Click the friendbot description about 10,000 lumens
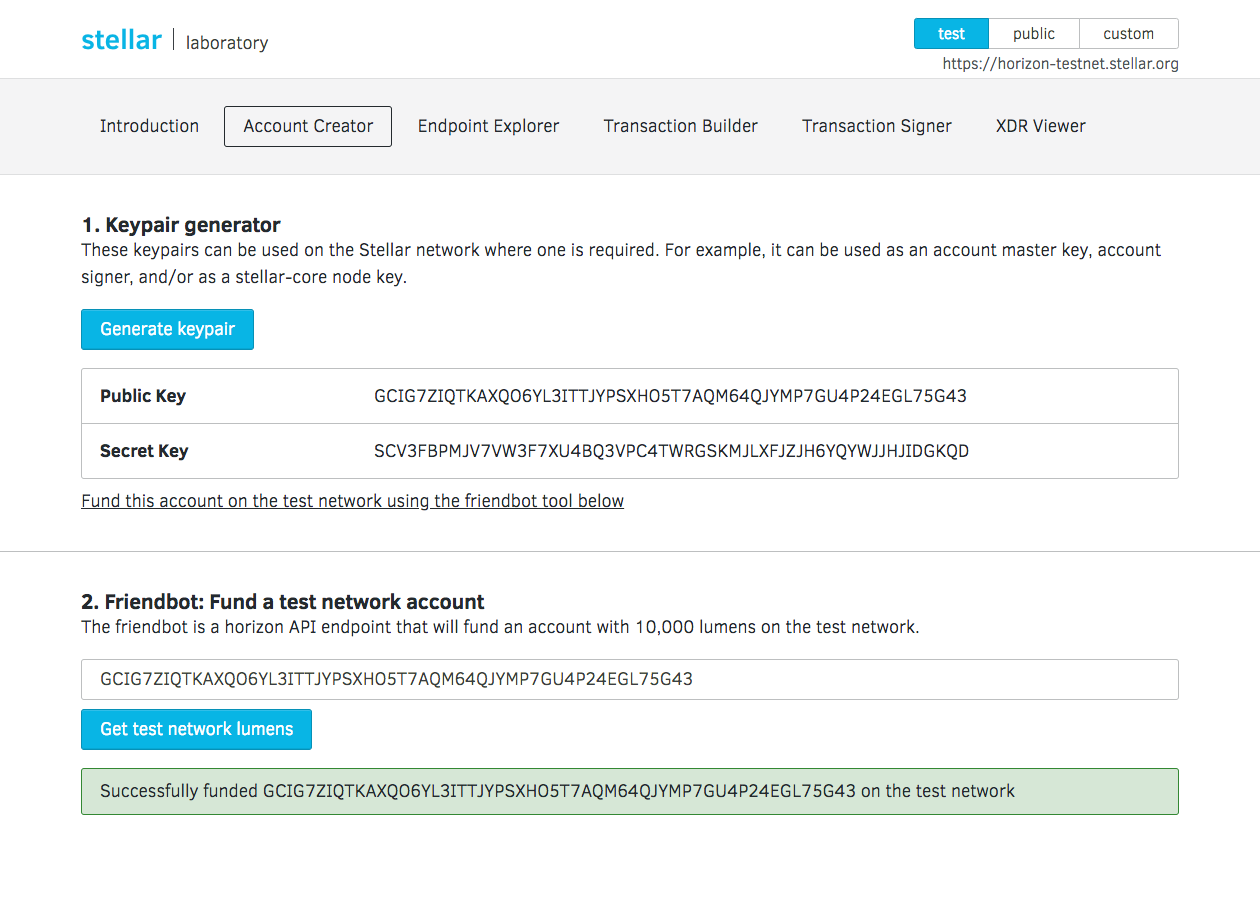The width and height of the screenshot is (1260, 907). click(500, 628)
